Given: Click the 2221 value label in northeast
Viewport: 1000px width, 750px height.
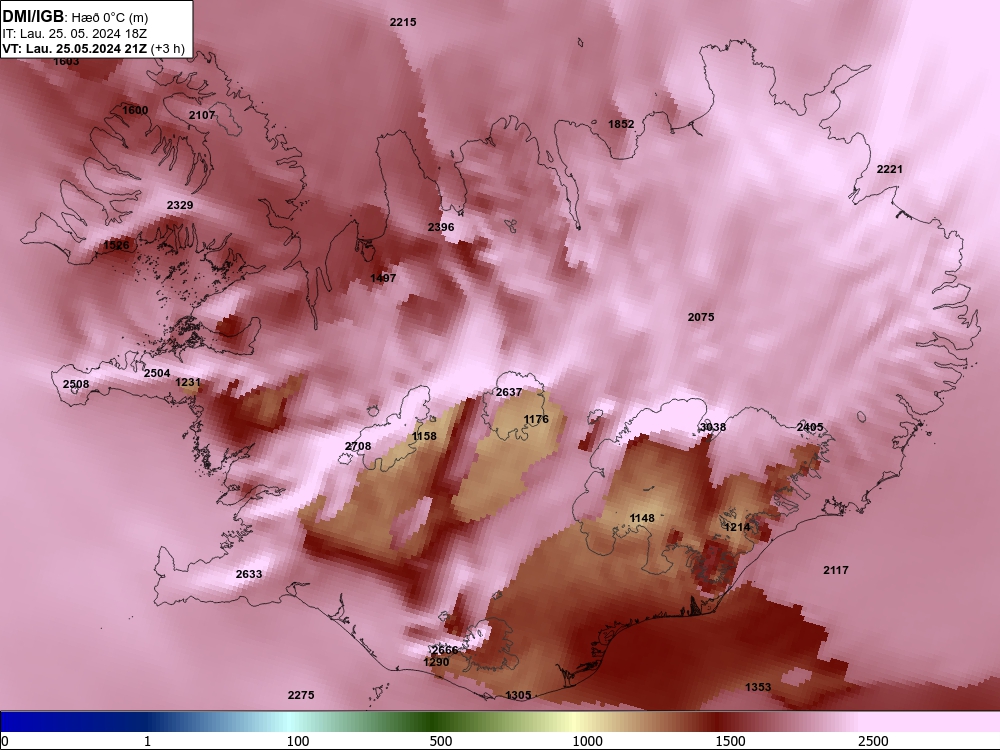Looking at the screenshot, I should (890, 169).
